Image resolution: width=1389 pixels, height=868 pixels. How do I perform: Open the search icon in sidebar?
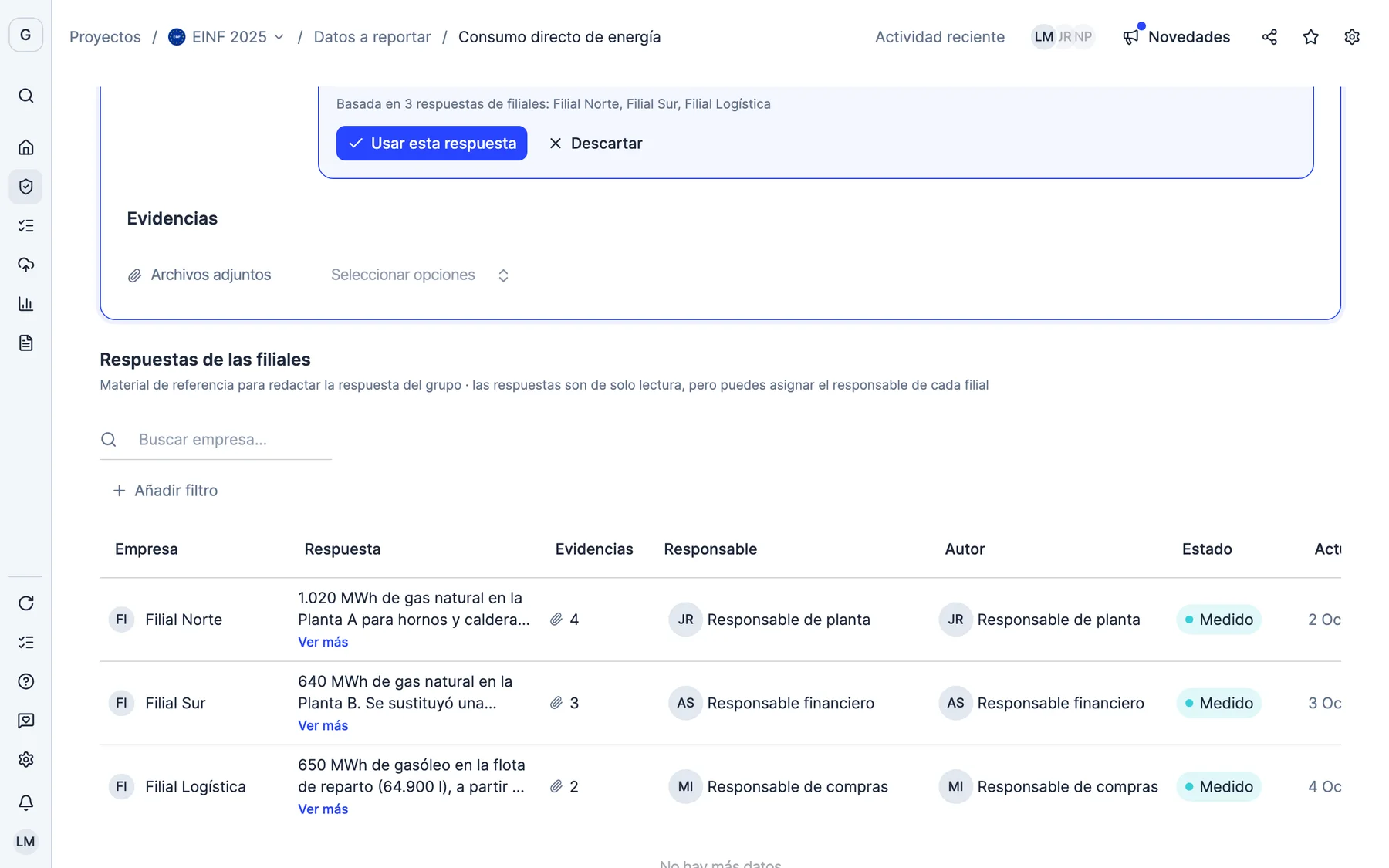(x=25, y=96)
